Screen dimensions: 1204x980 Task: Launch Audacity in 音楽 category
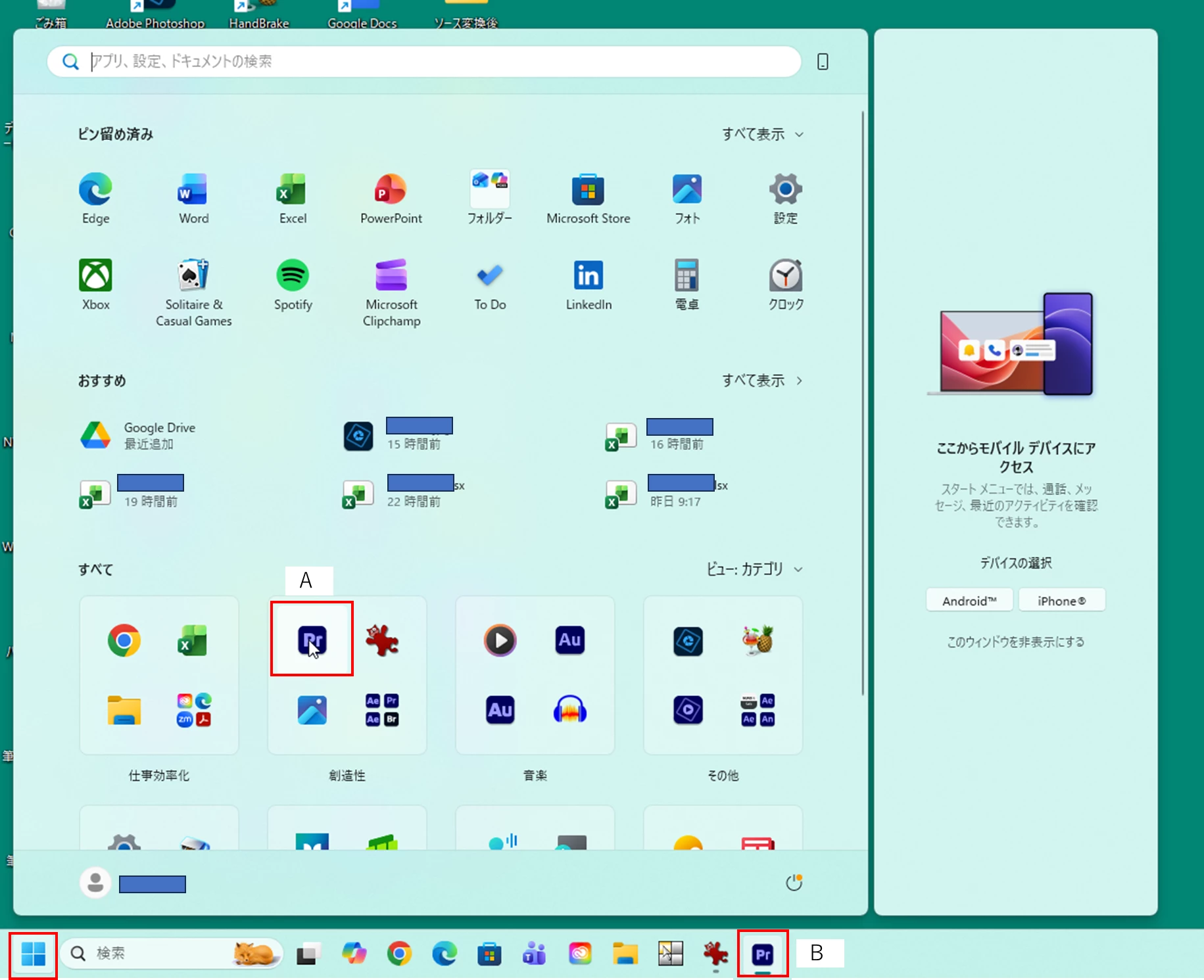(569, 709)
